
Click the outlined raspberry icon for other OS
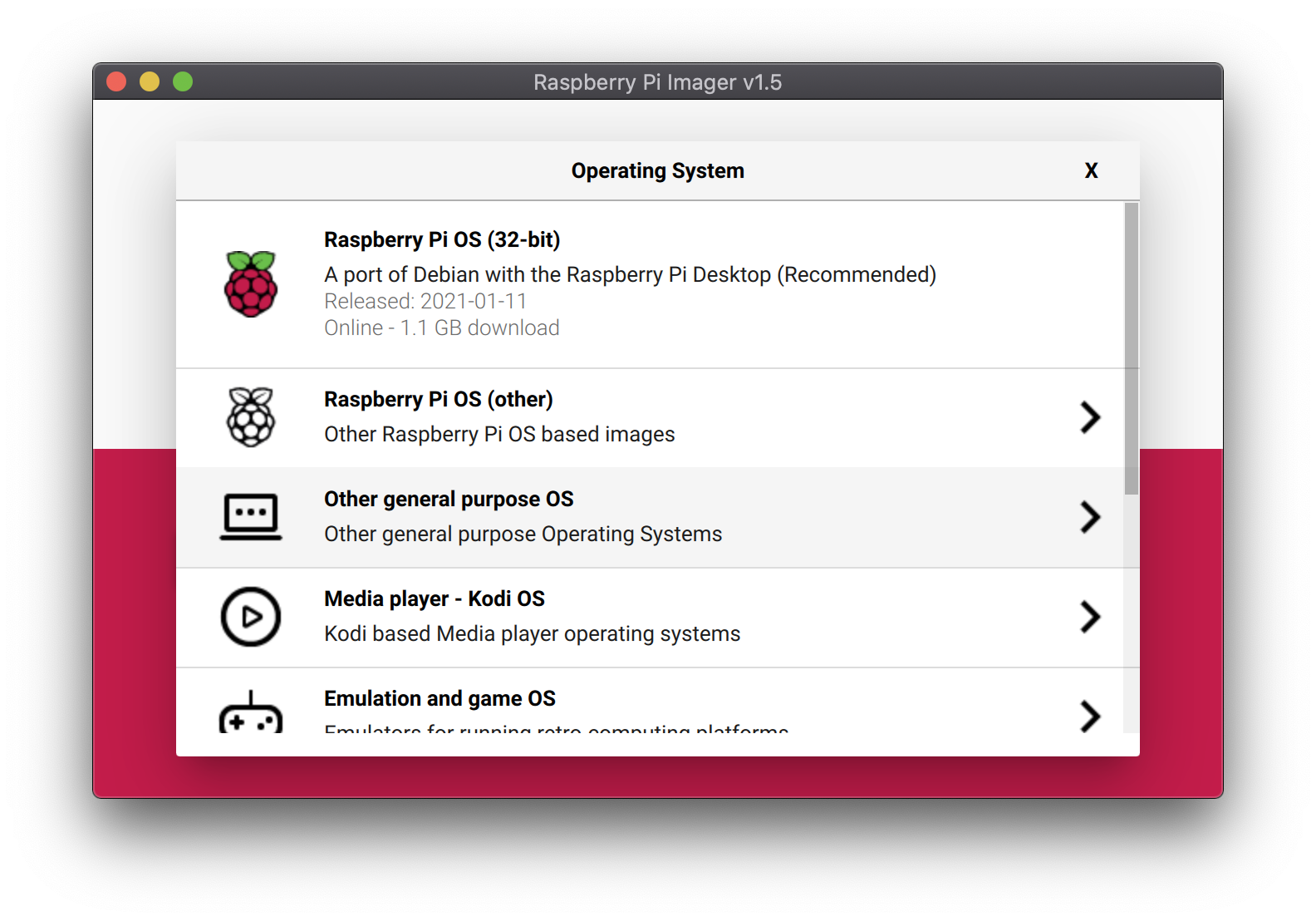[x=251, y=417]
